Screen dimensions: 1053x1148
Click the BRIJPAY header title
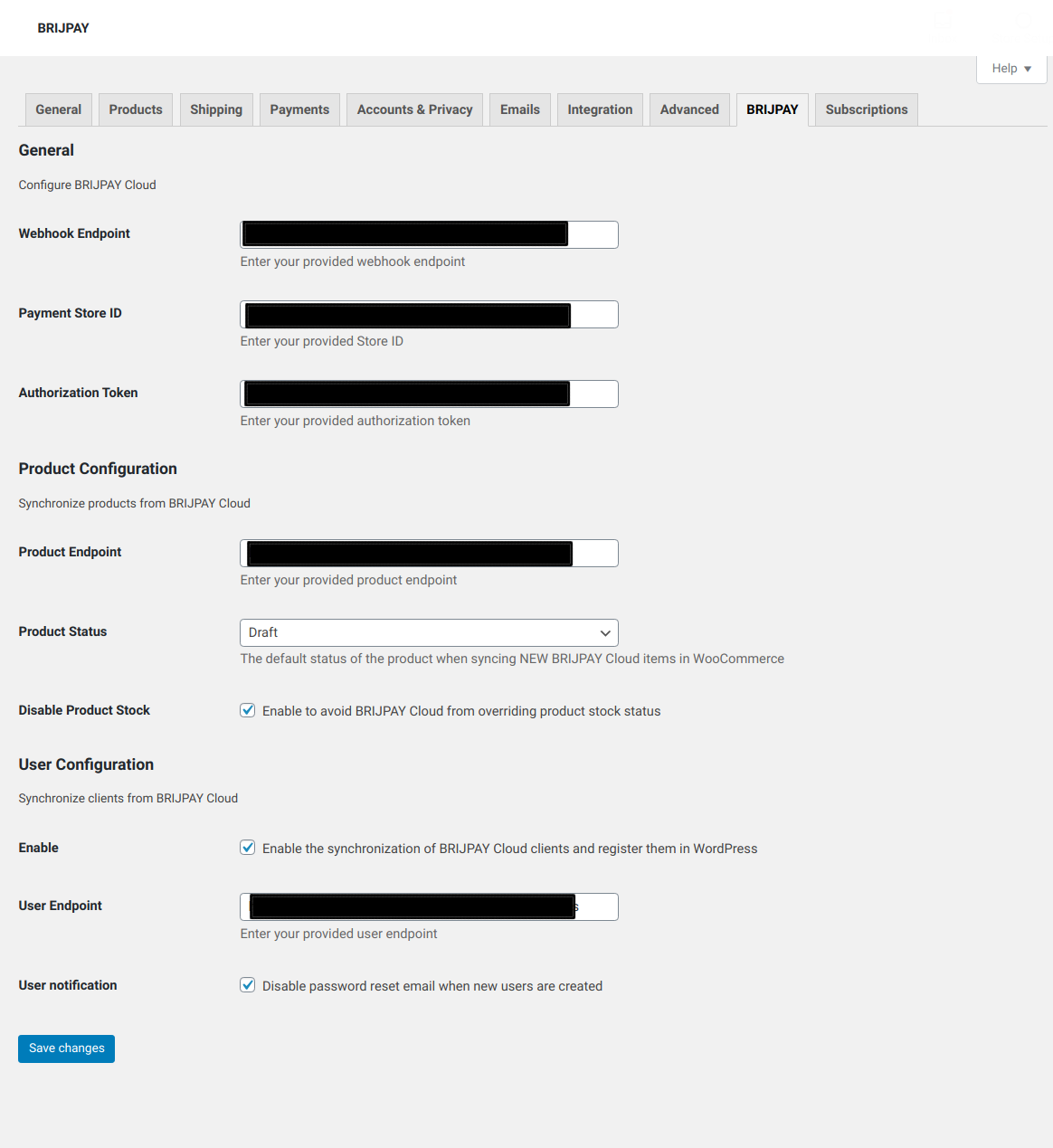coord(63,28)
